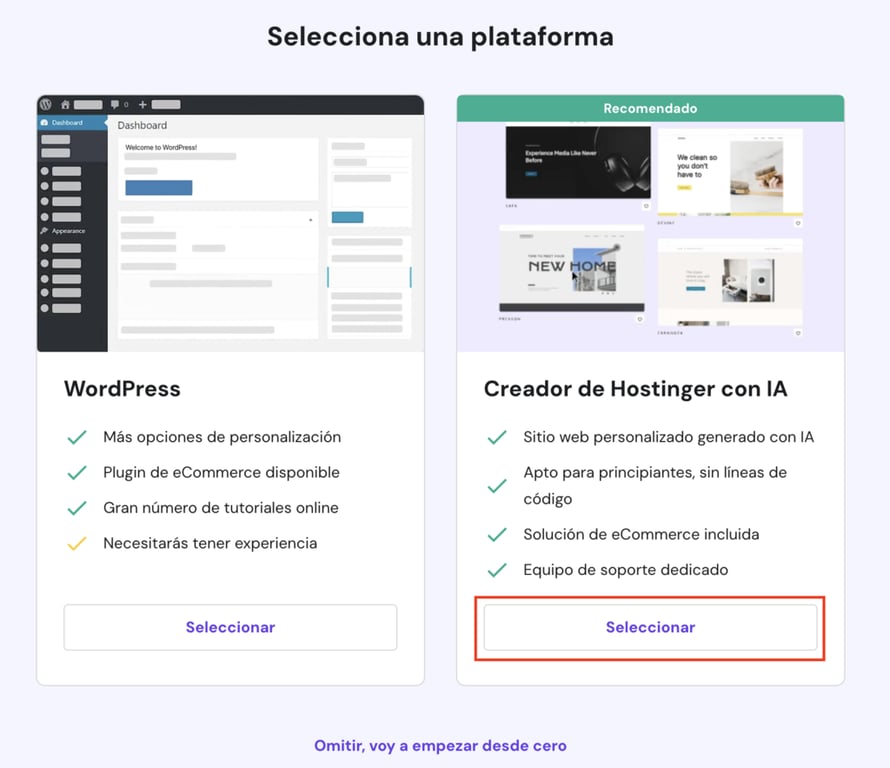Click the green check beside 'Equipo de soporte dedicado'
This screenshot has height=768, width=890.
pyautogui.click(x=497, y=569)
